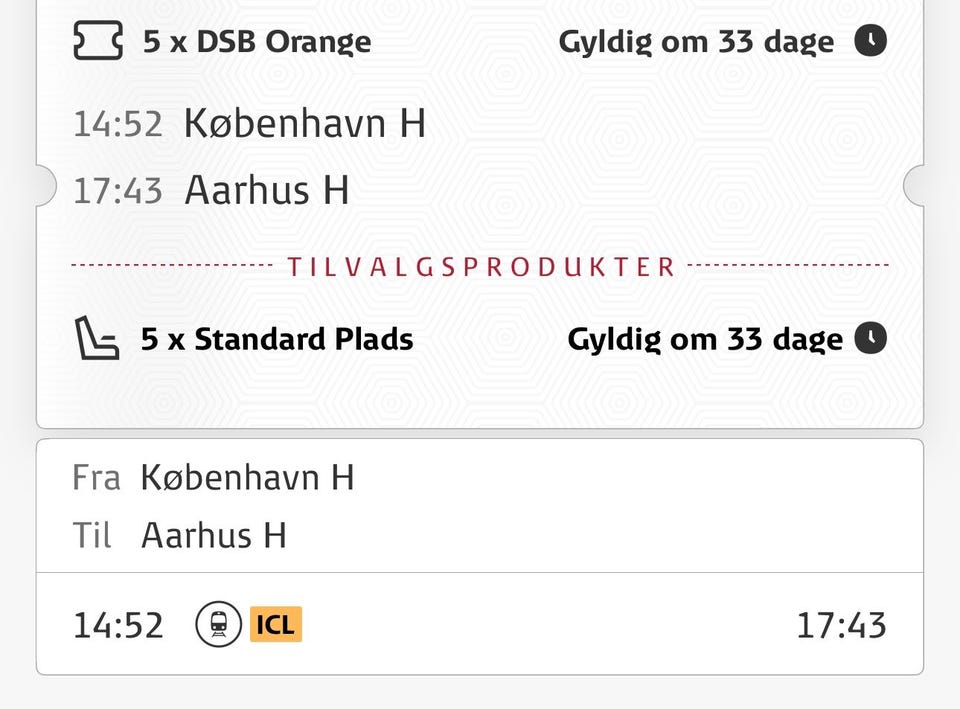Click the seat icon beside Standard Plads
This screenshot has width=960, height=709.
point(98,339)
